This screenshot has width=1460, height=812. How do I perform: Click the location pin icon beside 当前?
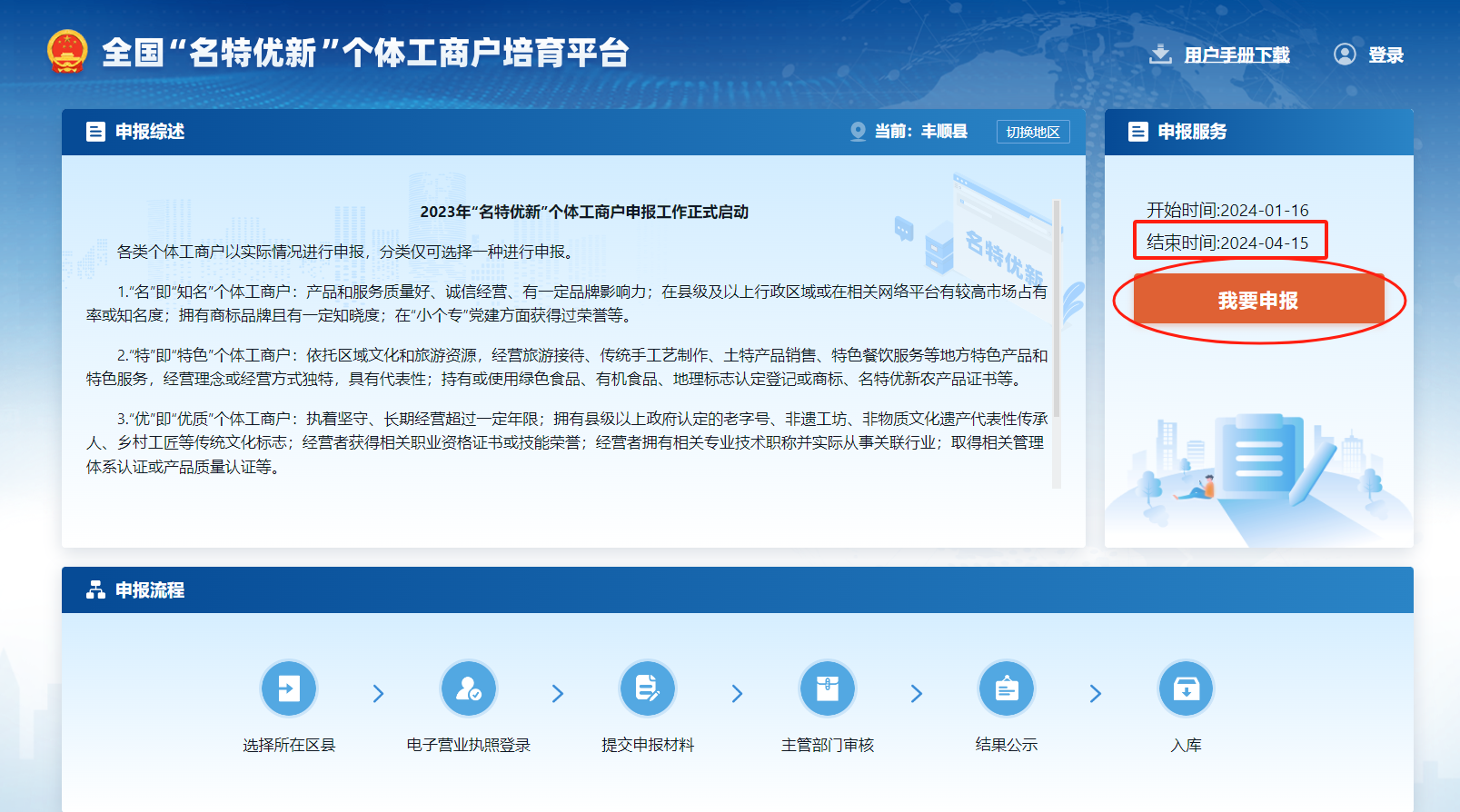pos(858,132)
